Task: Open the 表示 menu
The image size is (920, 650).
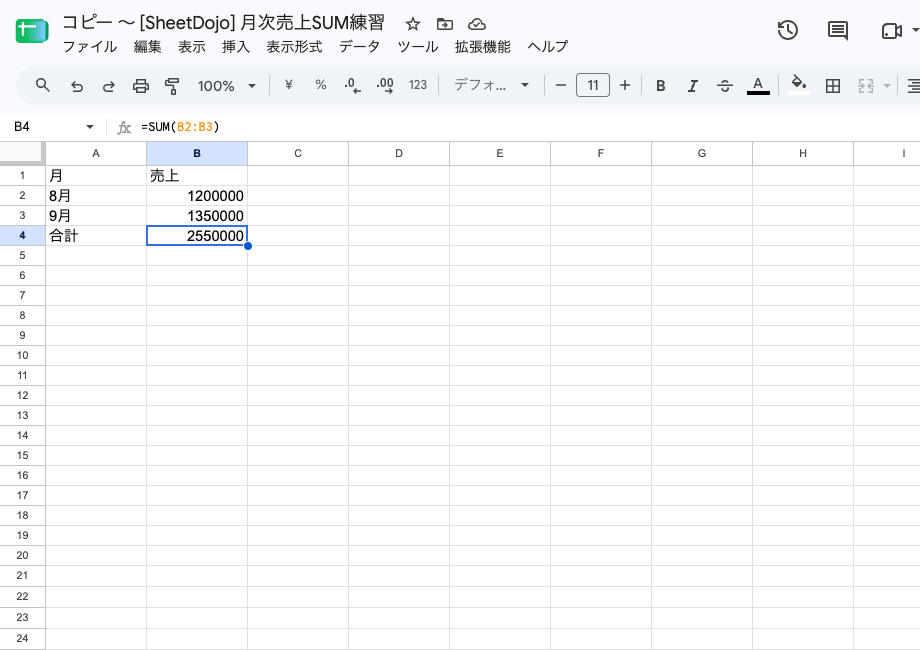Action: click(192, 47)
